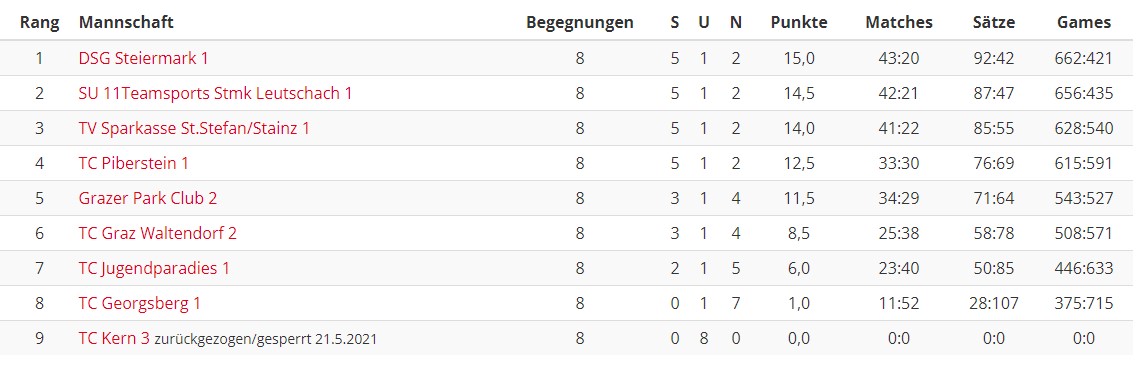Click the 43:20 matches value
1139x379 pixels.
pos(899,58)
